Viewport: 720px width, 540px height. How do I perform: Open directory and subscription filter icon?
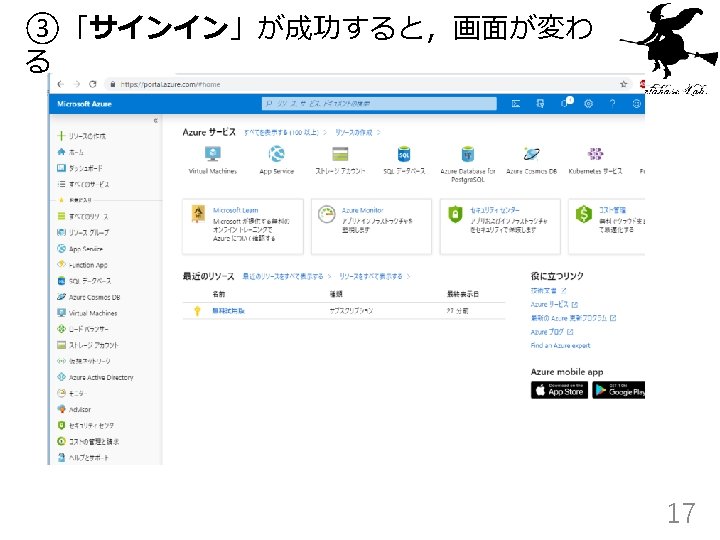pos(540,104)
